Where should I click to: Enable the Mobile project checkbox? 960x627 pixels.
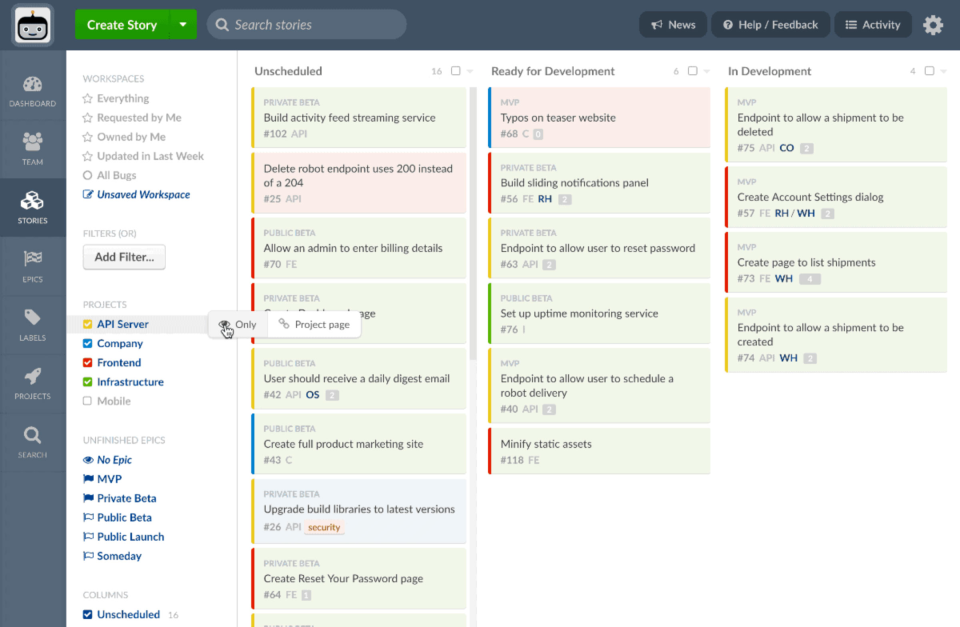(88, 401)
